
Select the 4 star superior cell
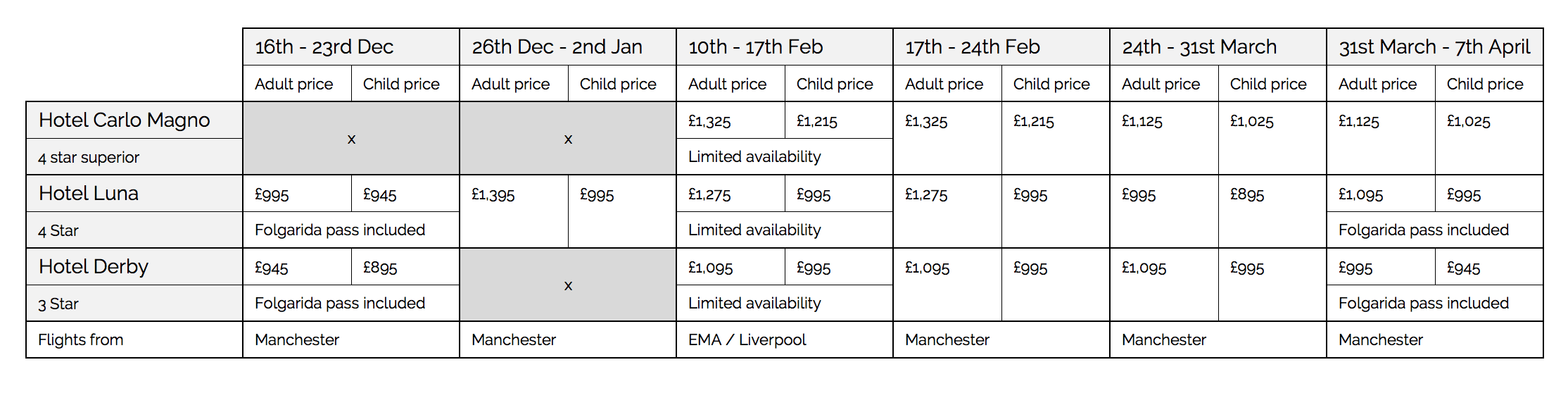[134, 157]
